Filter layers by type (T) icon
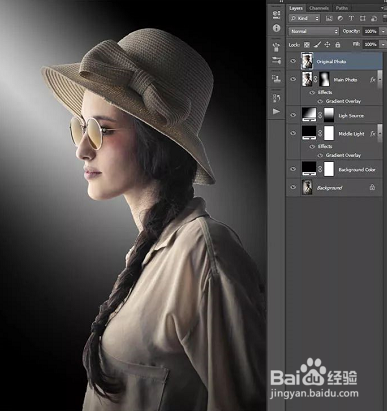Viewport: 387px width, 411px height. [x=351, y=18]
